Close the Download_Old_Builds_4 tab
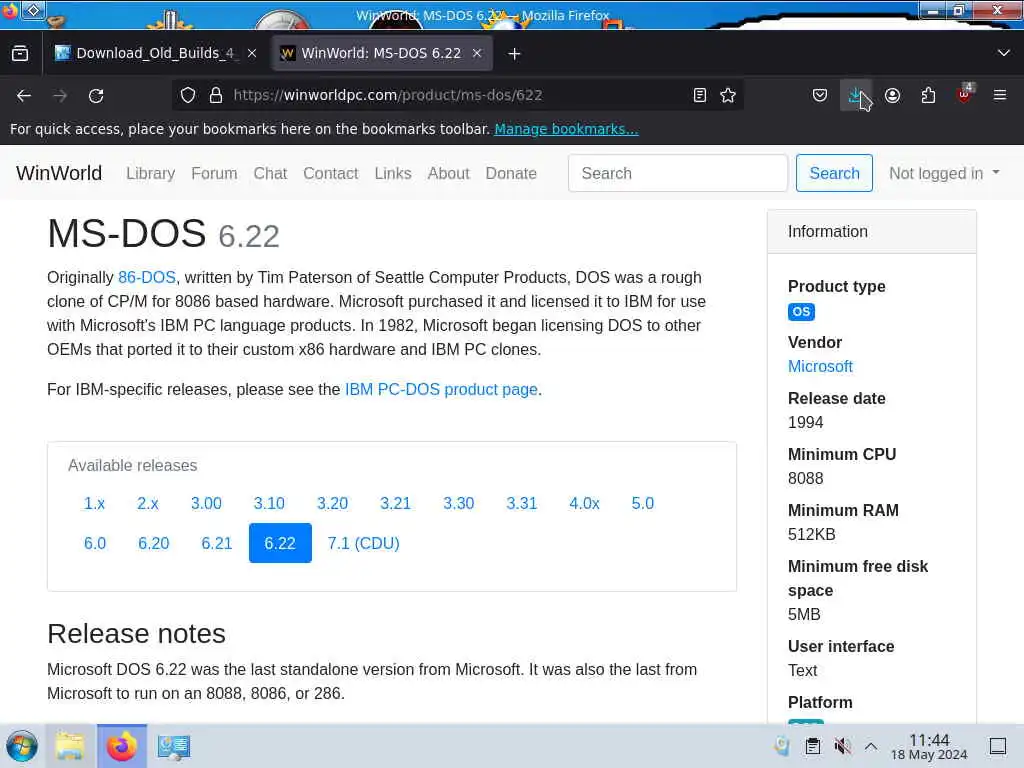 coord(252,54)
